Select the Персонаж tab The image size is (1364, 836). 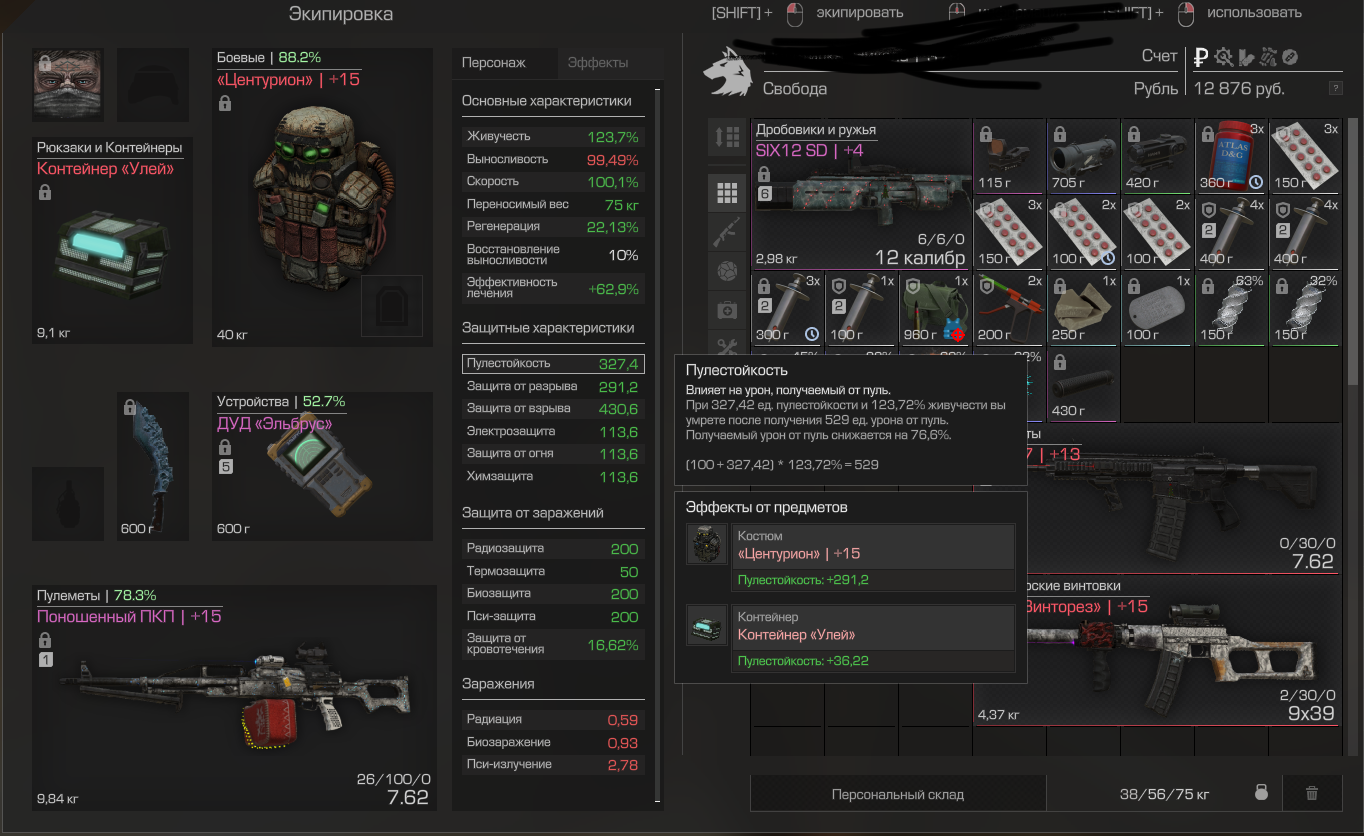click(x=494, y=62)
